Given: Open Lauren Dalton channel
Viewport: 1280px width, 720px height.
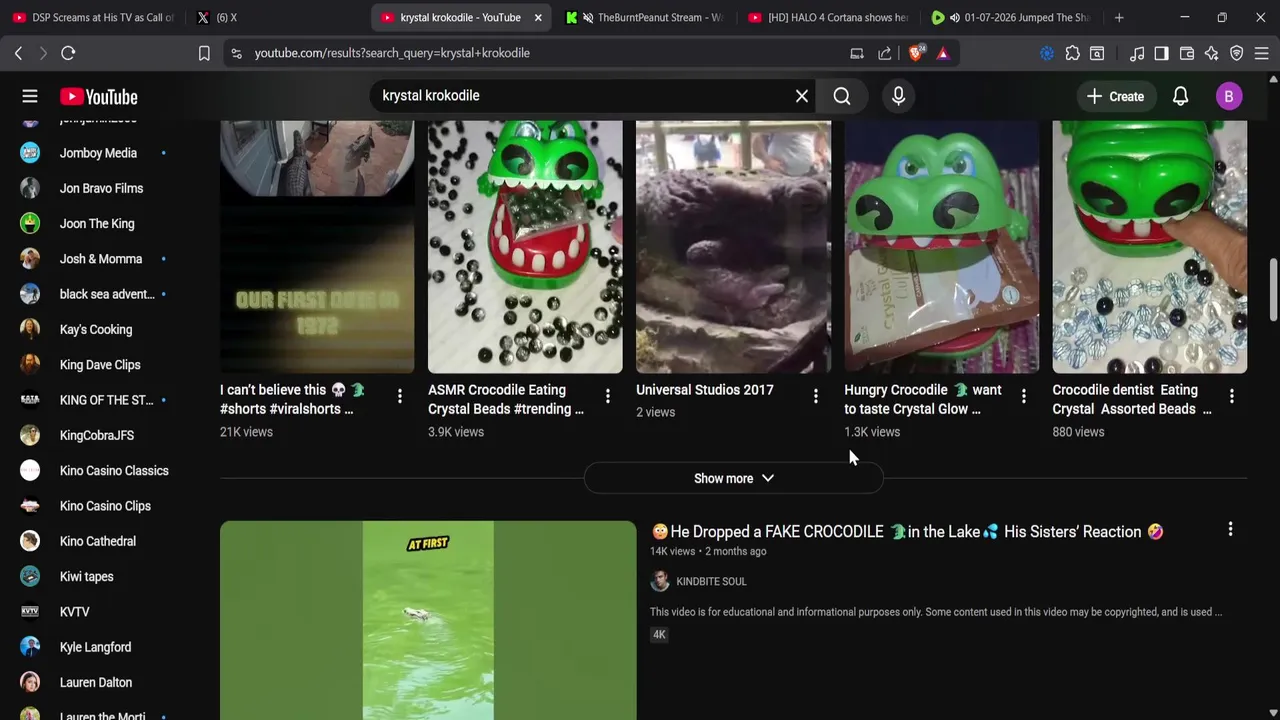Looking at the screenshot, I should click(x=98, y=682).
